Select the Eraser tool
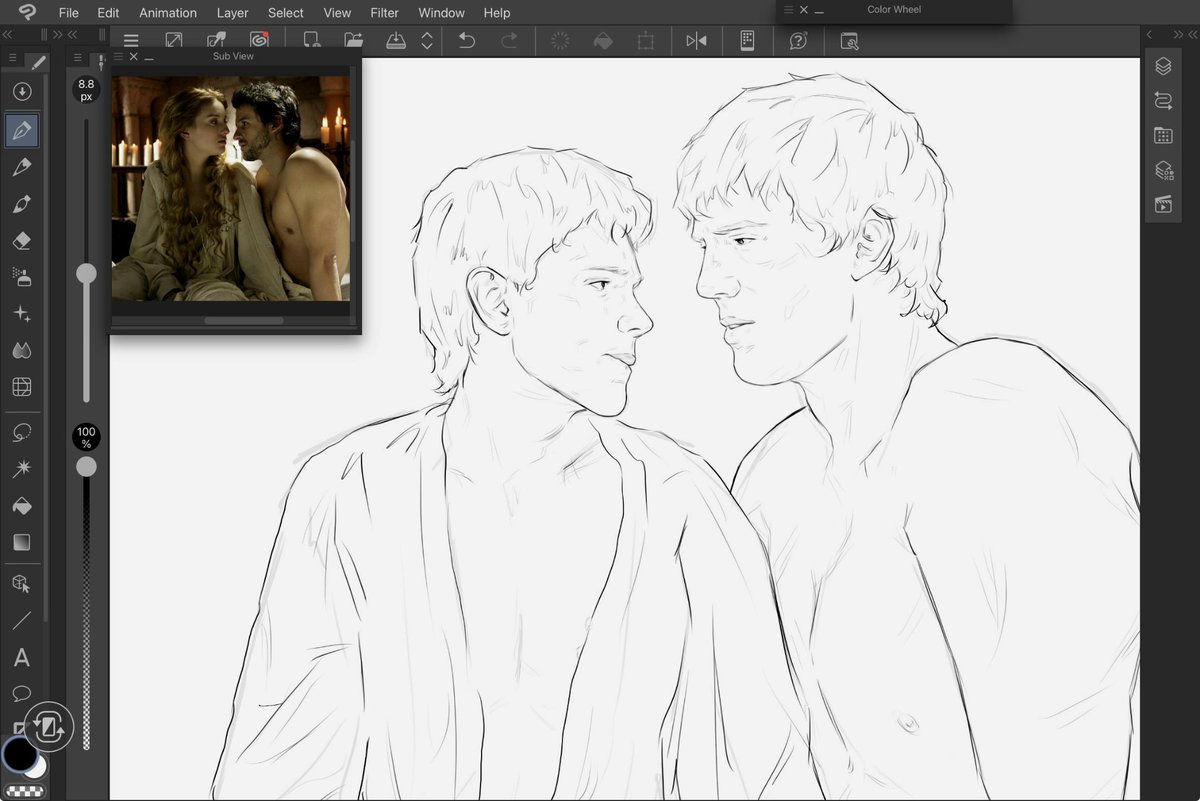Image resolution: width=1200 pixels, height=801 pixels. pyautogui.click(x=21, y=241)
